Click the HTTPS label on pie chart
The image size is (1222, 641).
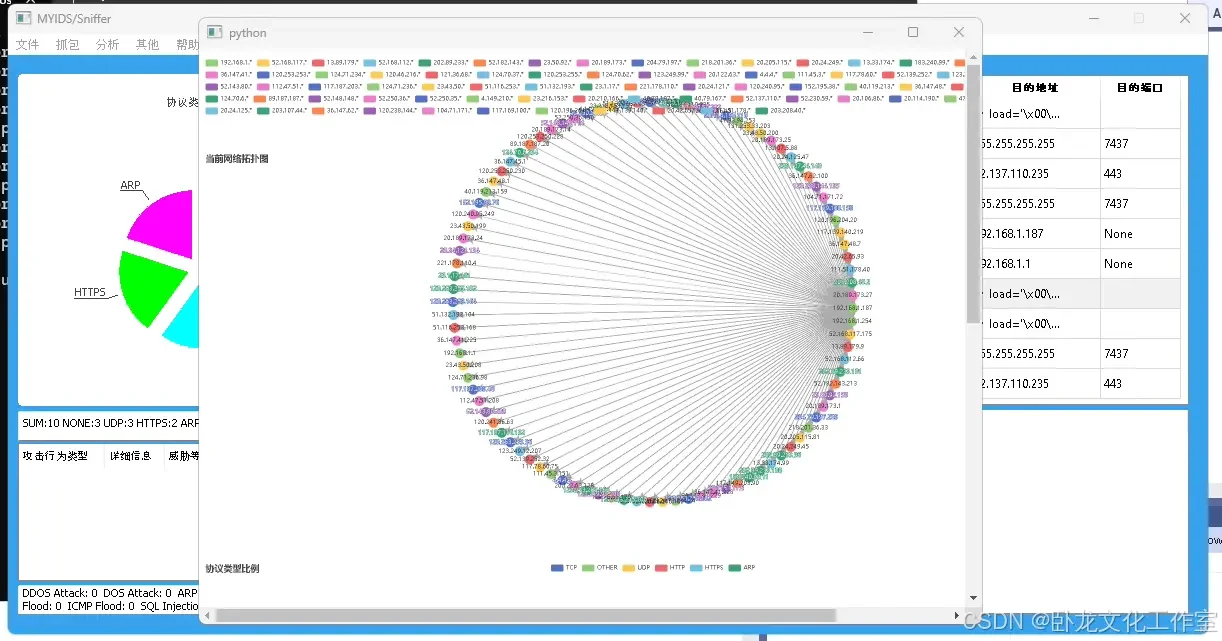90,293
